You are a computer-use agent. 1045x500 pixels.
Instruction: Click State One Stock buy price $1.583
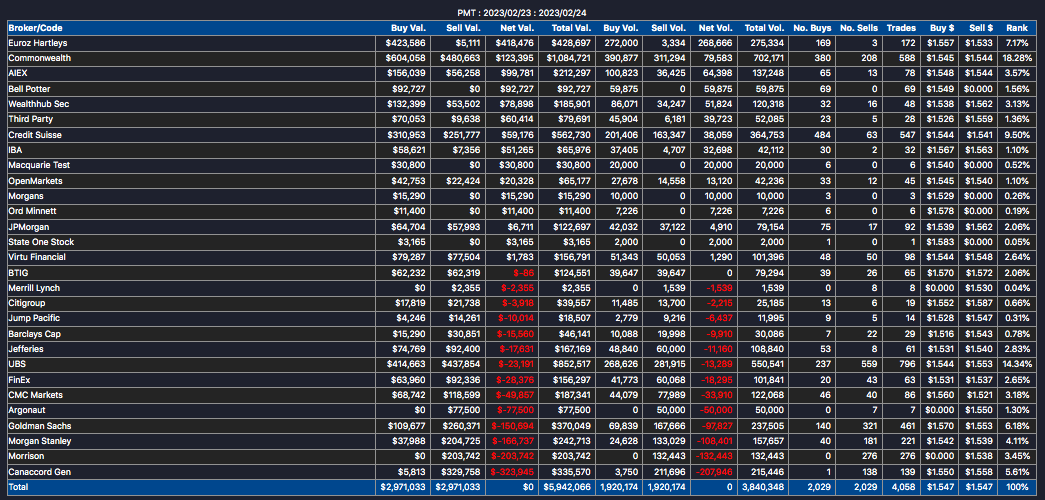click(x=942, y=242)
